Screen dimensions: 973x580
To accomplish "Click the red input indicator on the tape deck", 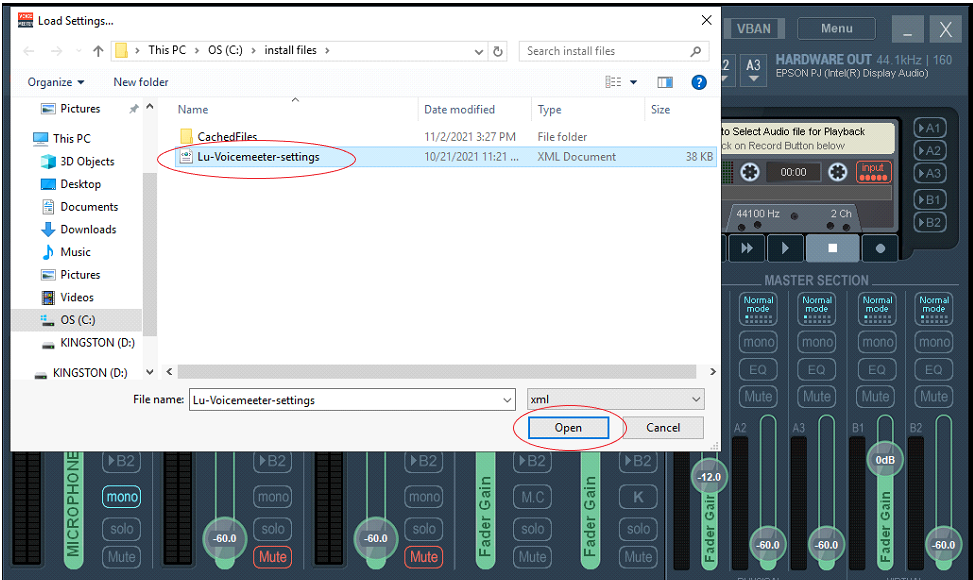I will [873, 170].
